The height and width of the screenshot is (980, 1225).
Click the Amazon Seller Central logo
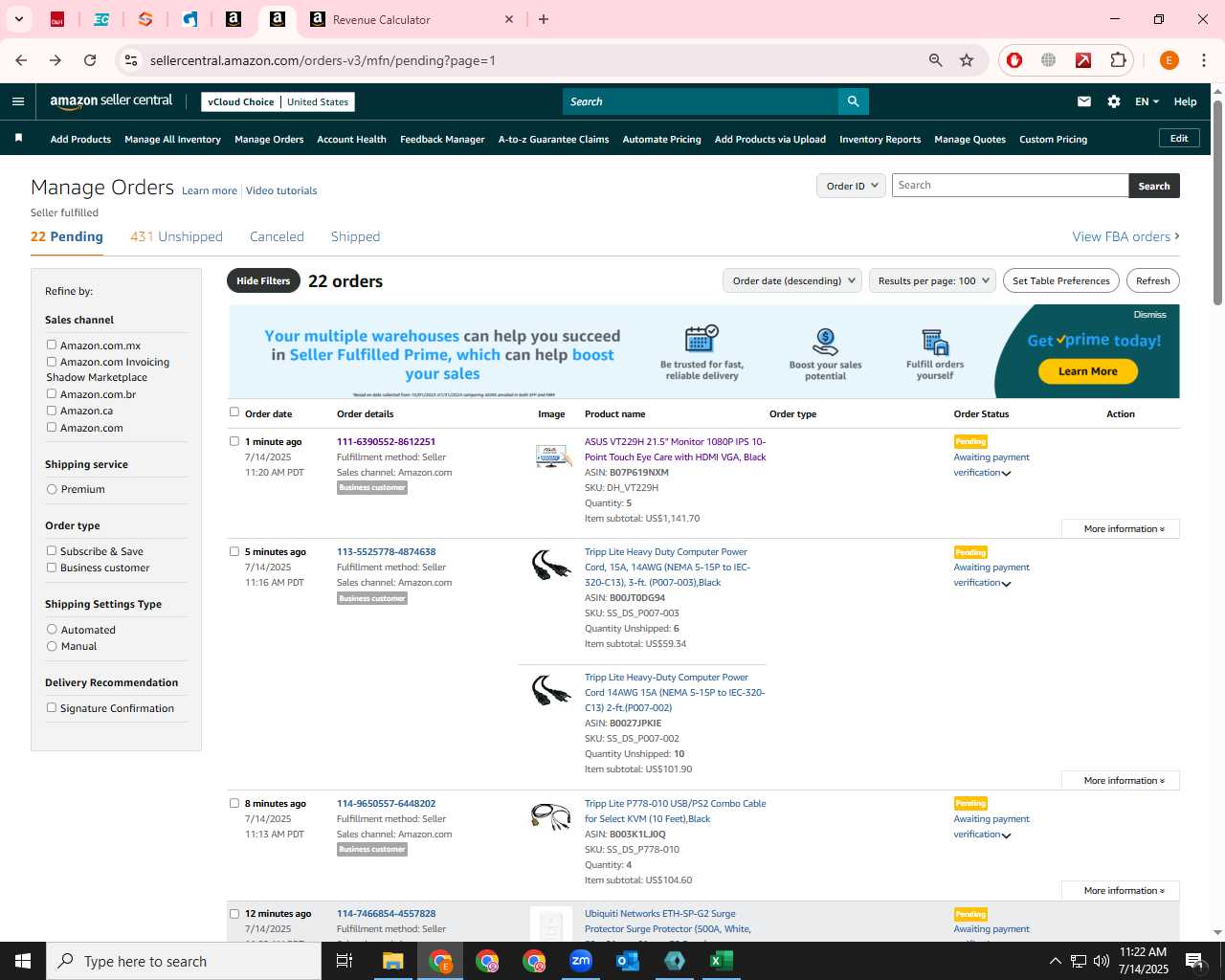111,101
